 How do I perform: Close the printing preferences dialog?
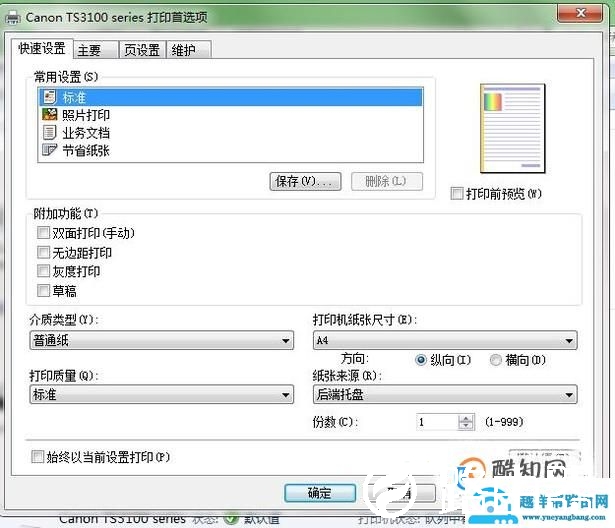click(x=580, y=13)
